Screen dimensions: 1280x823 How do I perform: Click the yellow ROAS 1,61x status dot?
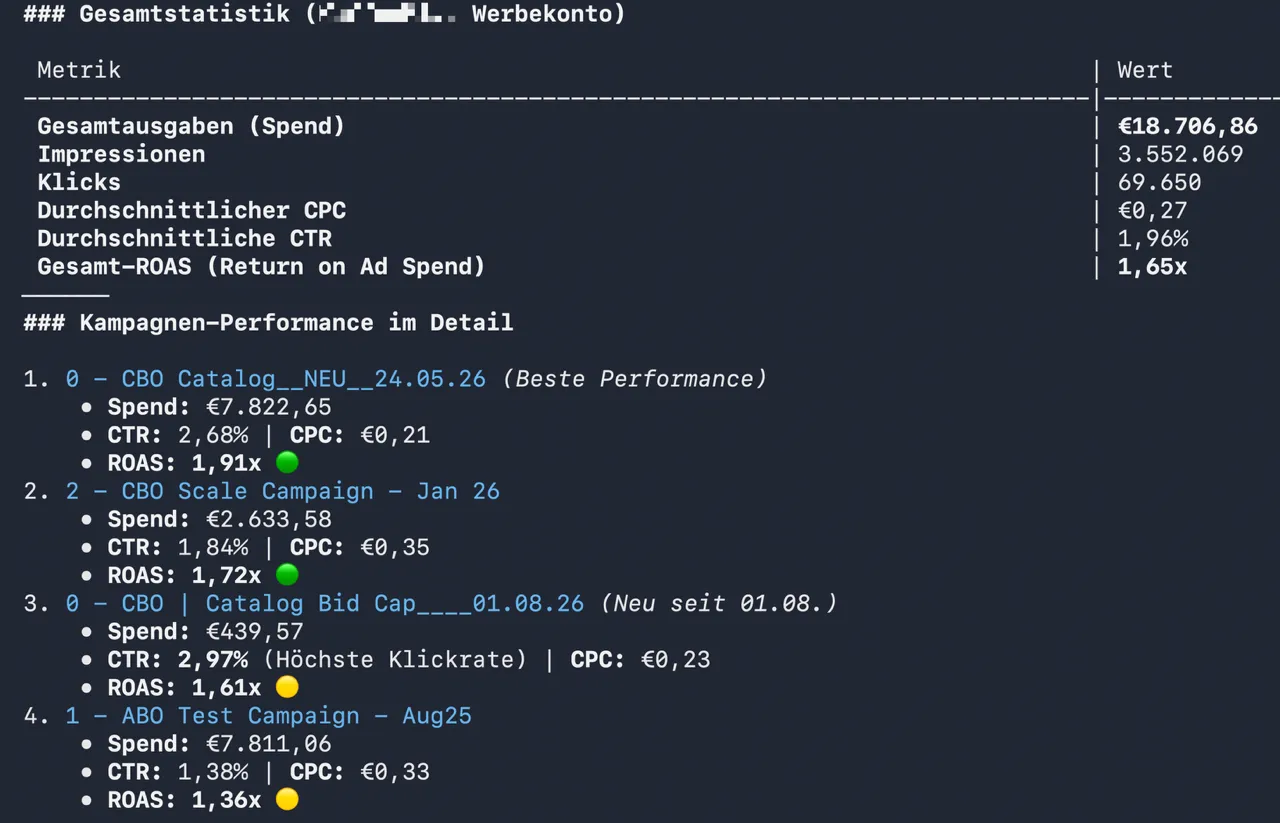(x=287, y=687)
